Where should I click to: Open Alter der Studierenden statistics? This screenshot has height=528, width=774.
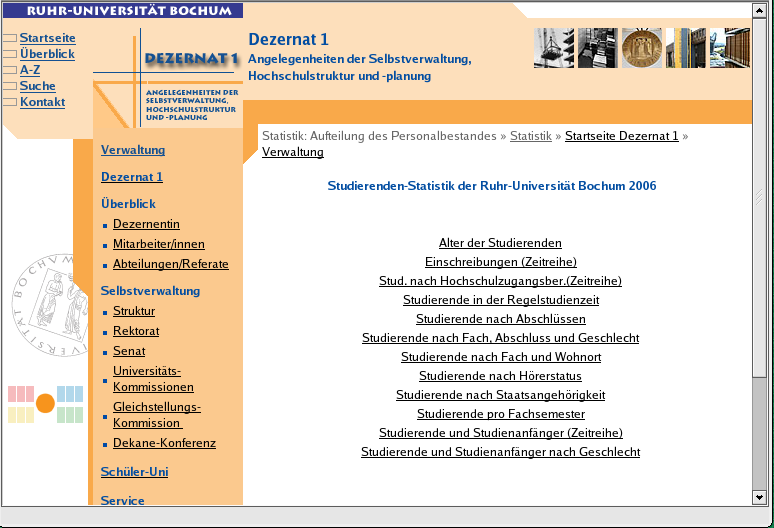coord(500,243)
